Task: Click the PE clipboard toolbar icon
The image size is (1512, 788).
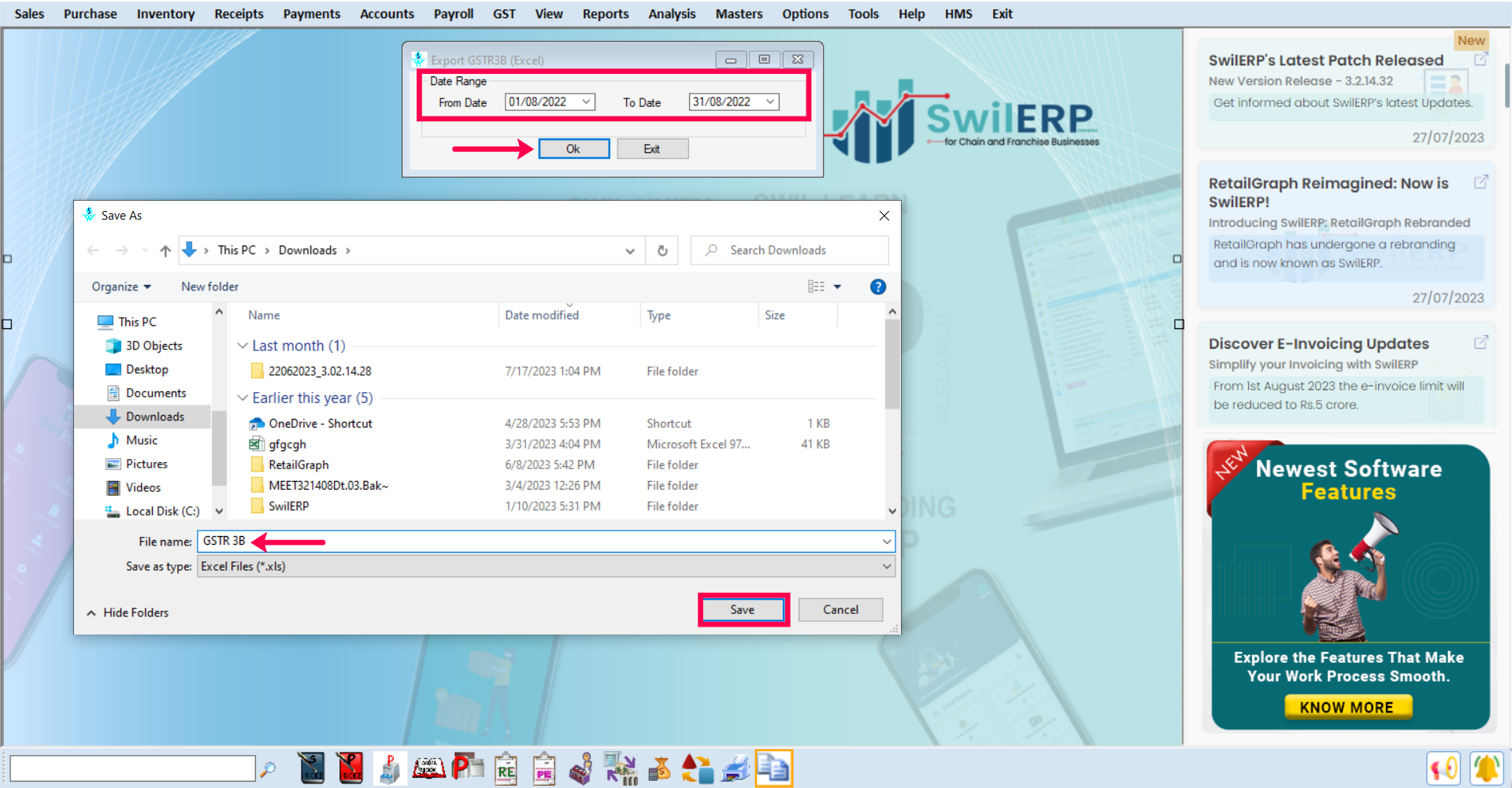Action: pos(544,769)
